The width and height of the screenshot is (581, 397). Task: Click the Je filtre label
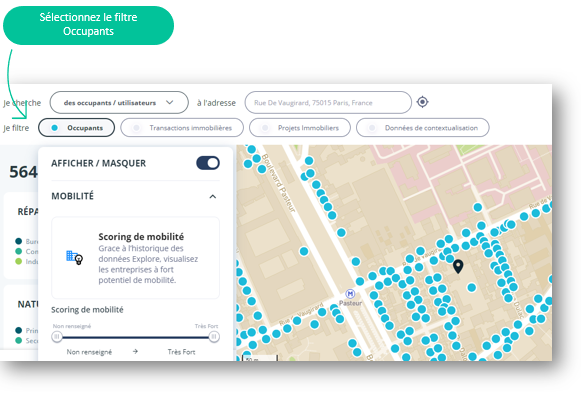16,128
